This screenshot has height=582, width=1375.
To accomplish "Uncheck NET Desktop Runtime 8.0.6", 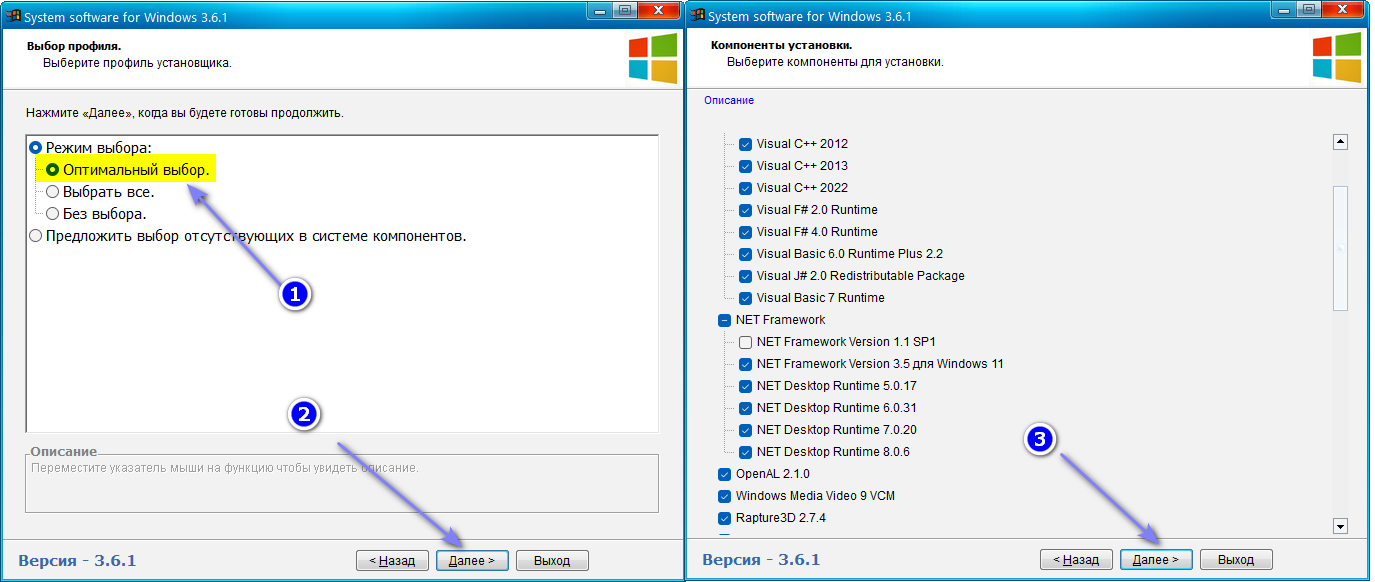I will pyautogui.click(x=746, y=452).
